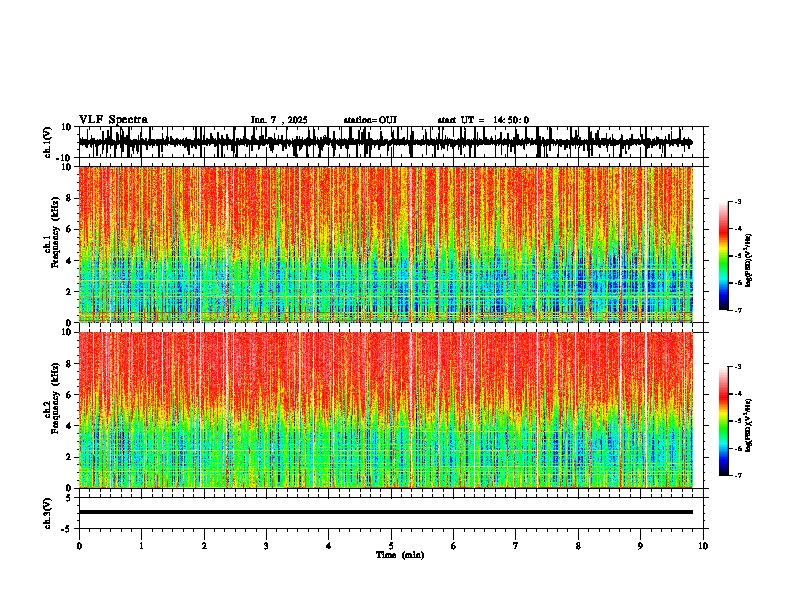Click the ch.3 voltage tick label '5'

click(x=70, y=498)
